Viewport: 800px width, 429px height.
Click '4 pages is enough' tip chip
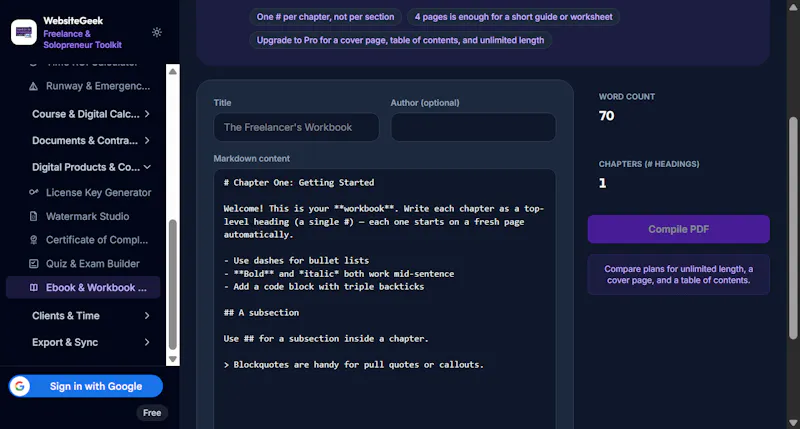coord(513,17)
